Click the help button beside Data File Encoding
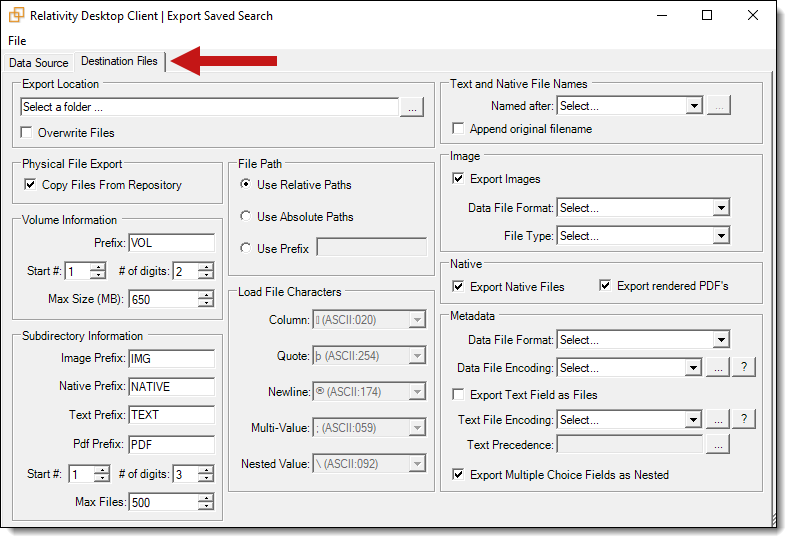Image resolution: width=792 pixels, height=543 pixels. coord(745,367)
